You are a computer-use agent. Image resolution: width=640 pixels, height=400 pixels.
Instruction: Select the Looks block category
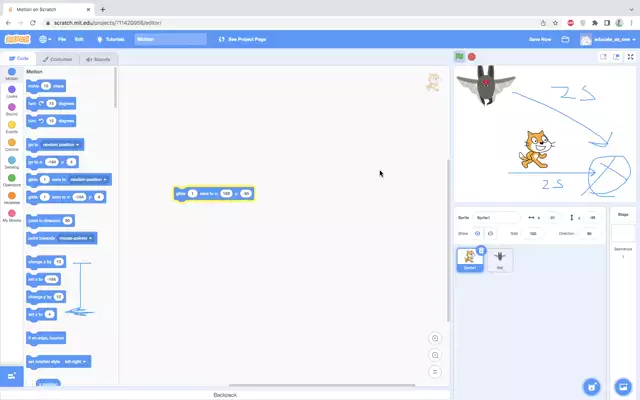click(11, 92)
